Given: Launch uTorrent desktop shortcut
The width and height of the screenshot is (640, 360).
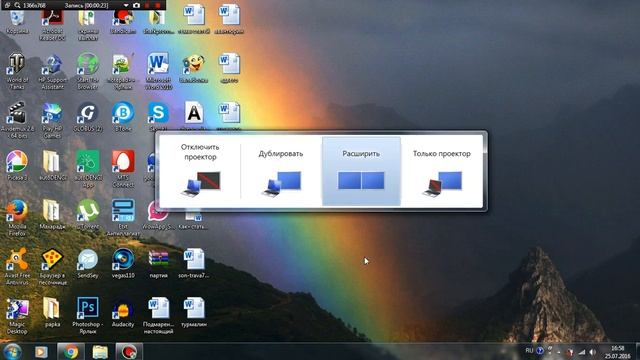Looking at the screenshot, I should 88,214.
